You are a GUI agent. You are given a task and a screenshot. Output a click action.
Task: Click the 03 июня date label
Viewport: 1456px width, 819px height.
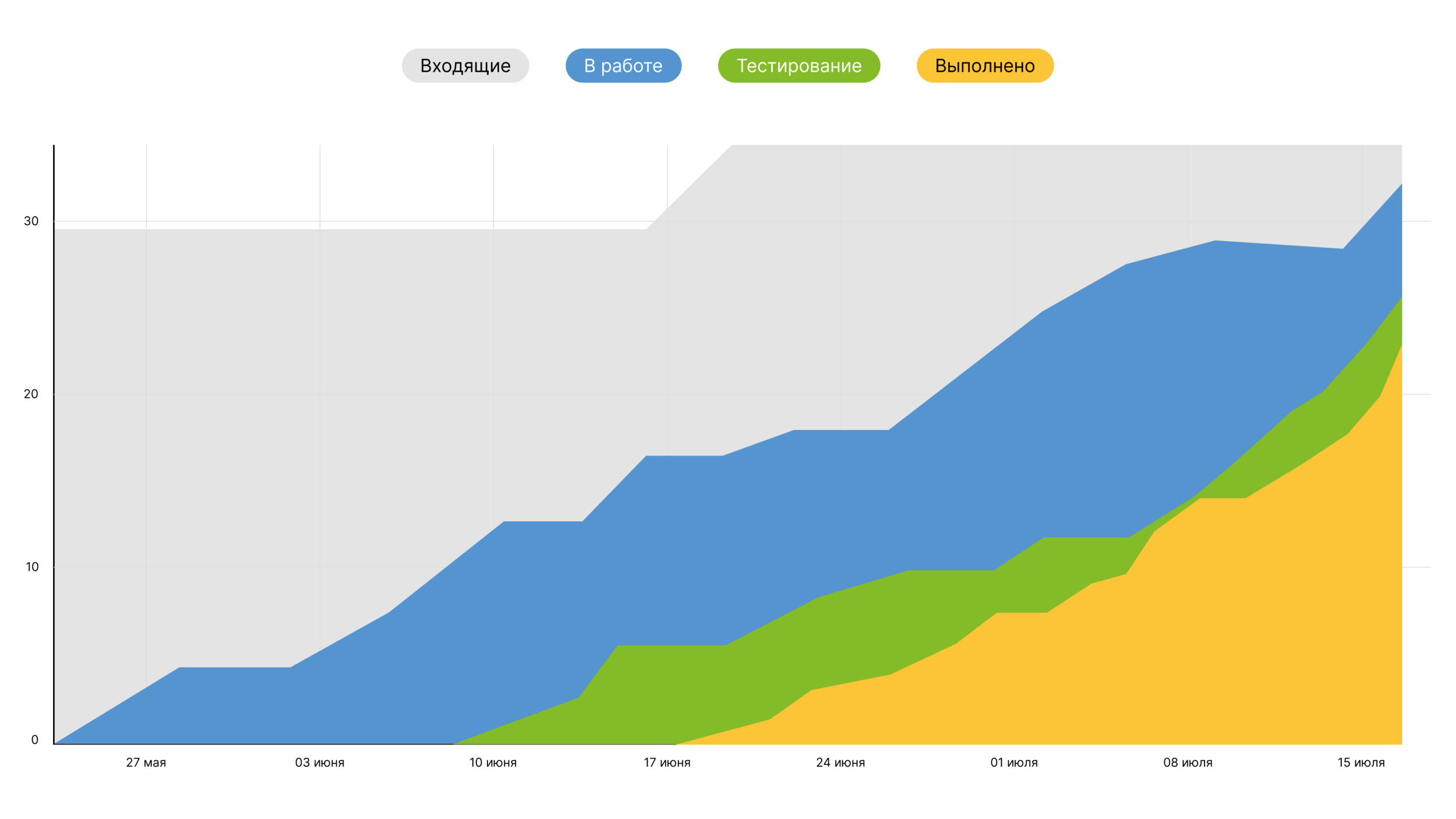tap(319, 762)
